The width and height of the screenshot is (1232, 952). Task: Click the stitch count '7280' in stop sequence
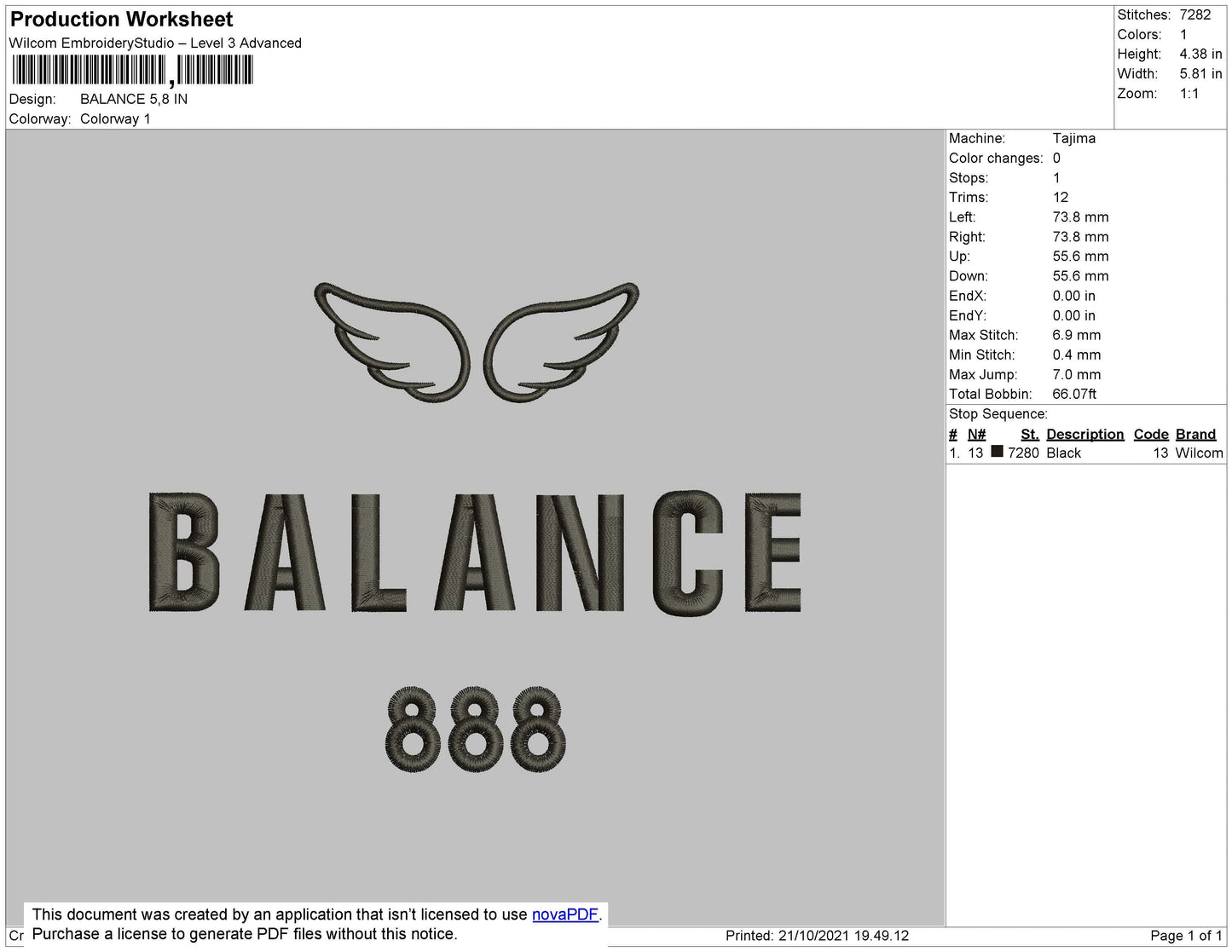click(x=1023, y=453)
